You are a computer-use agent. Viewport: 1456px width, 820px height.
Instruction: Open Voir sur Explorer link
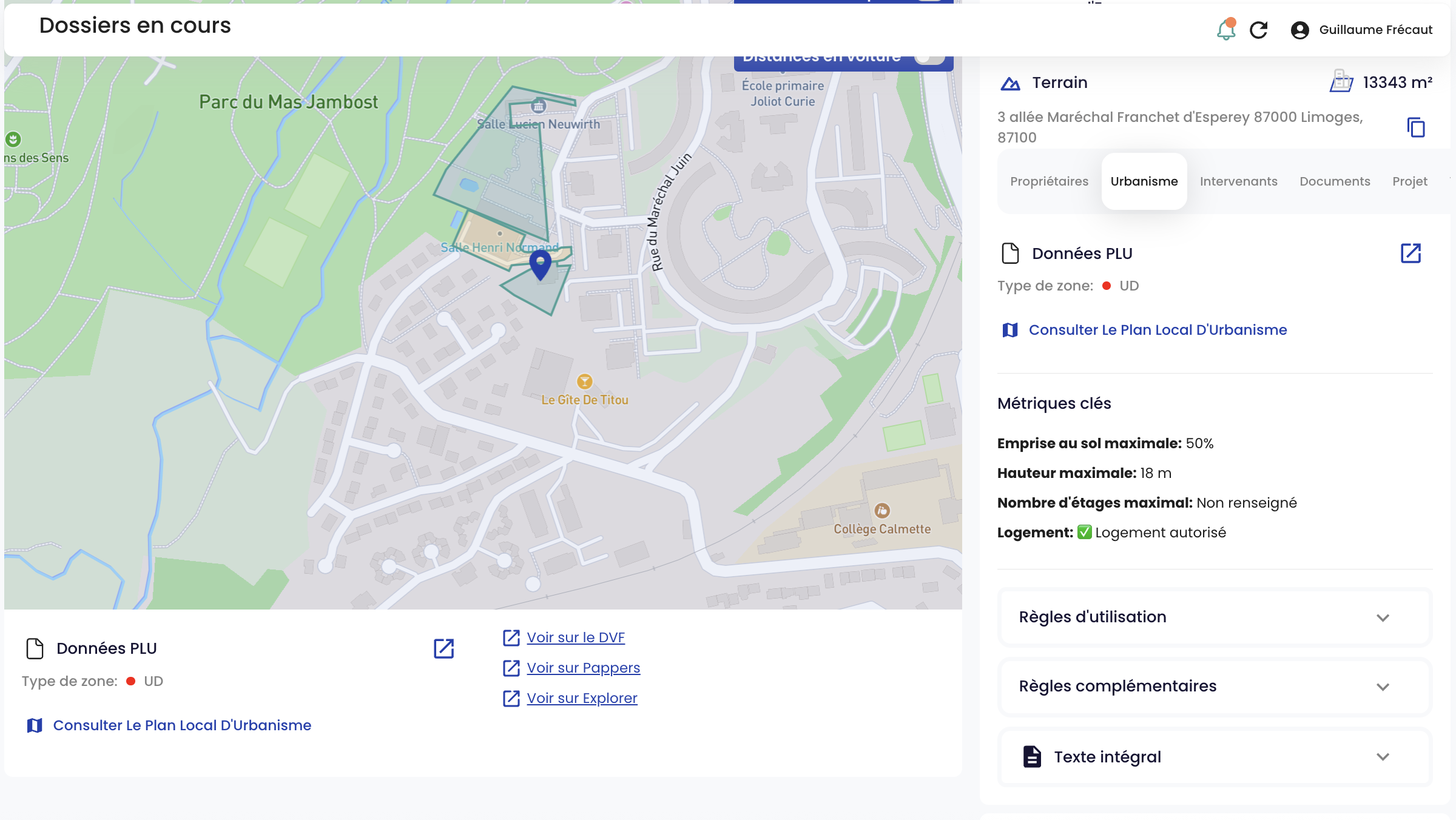(x=582, y=698)
